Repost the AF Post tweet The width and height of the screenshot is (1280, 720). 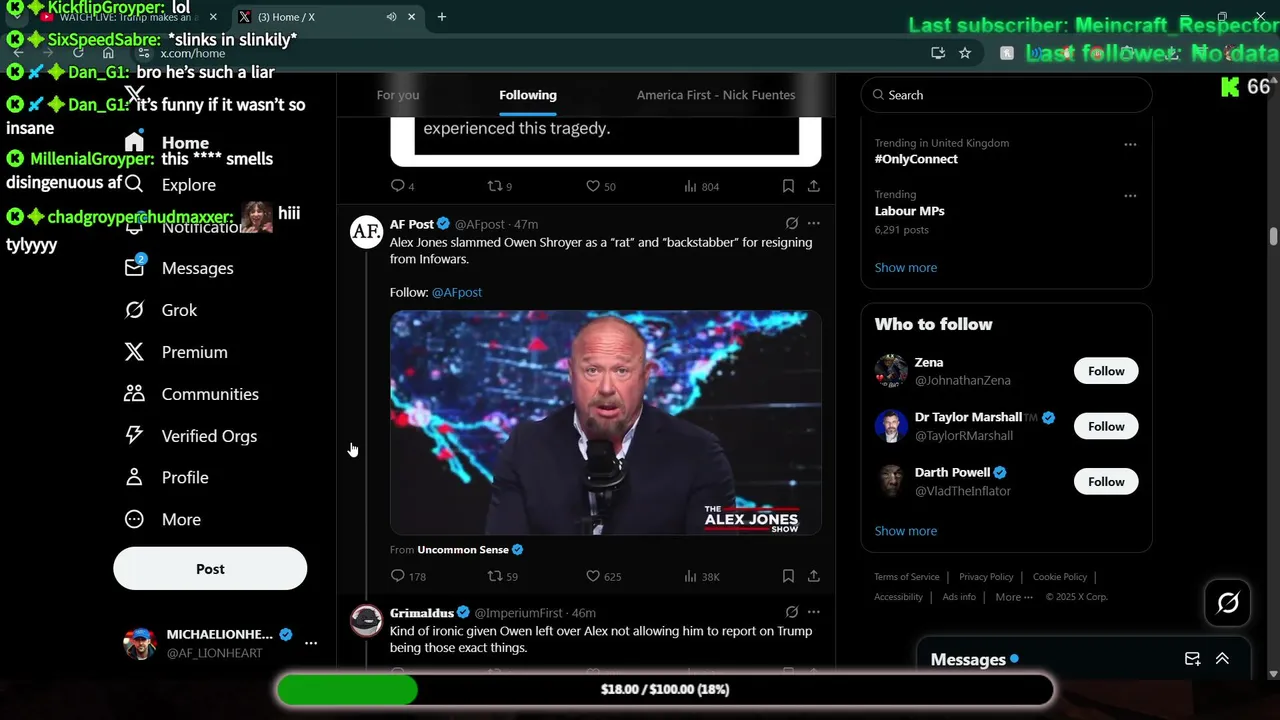pyautogui.click(x=495, y=576)
